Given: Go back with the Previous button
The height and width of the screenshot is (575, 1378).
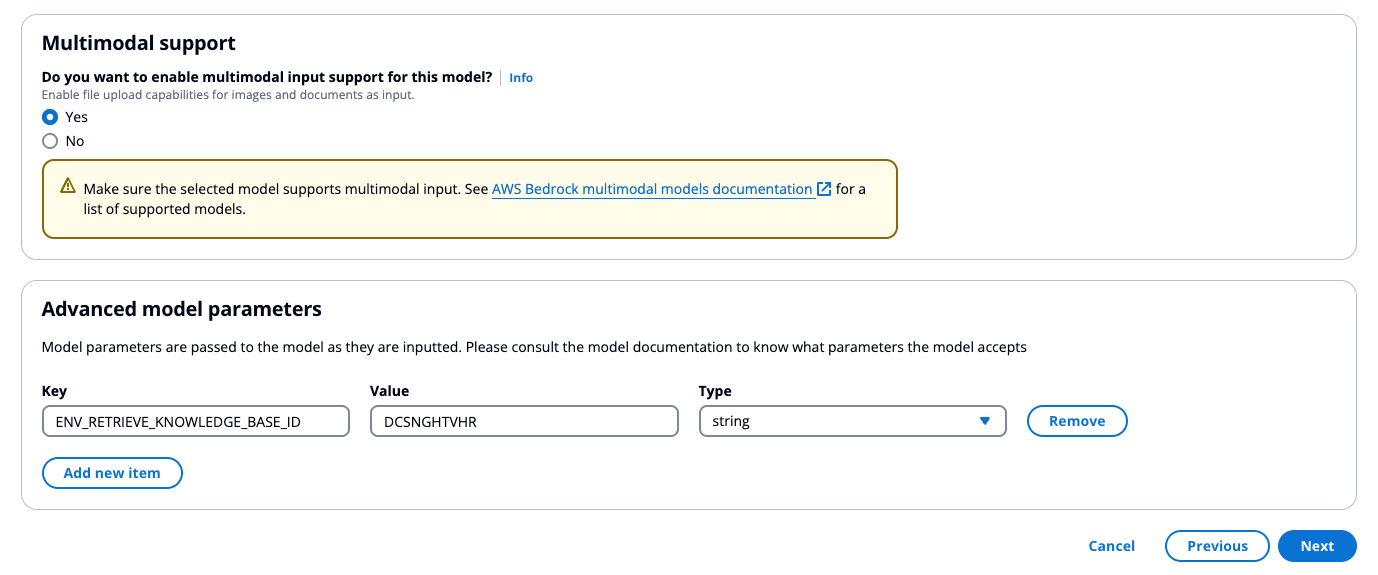Looking at the screenshot, I should click(x=1217, y=546).
